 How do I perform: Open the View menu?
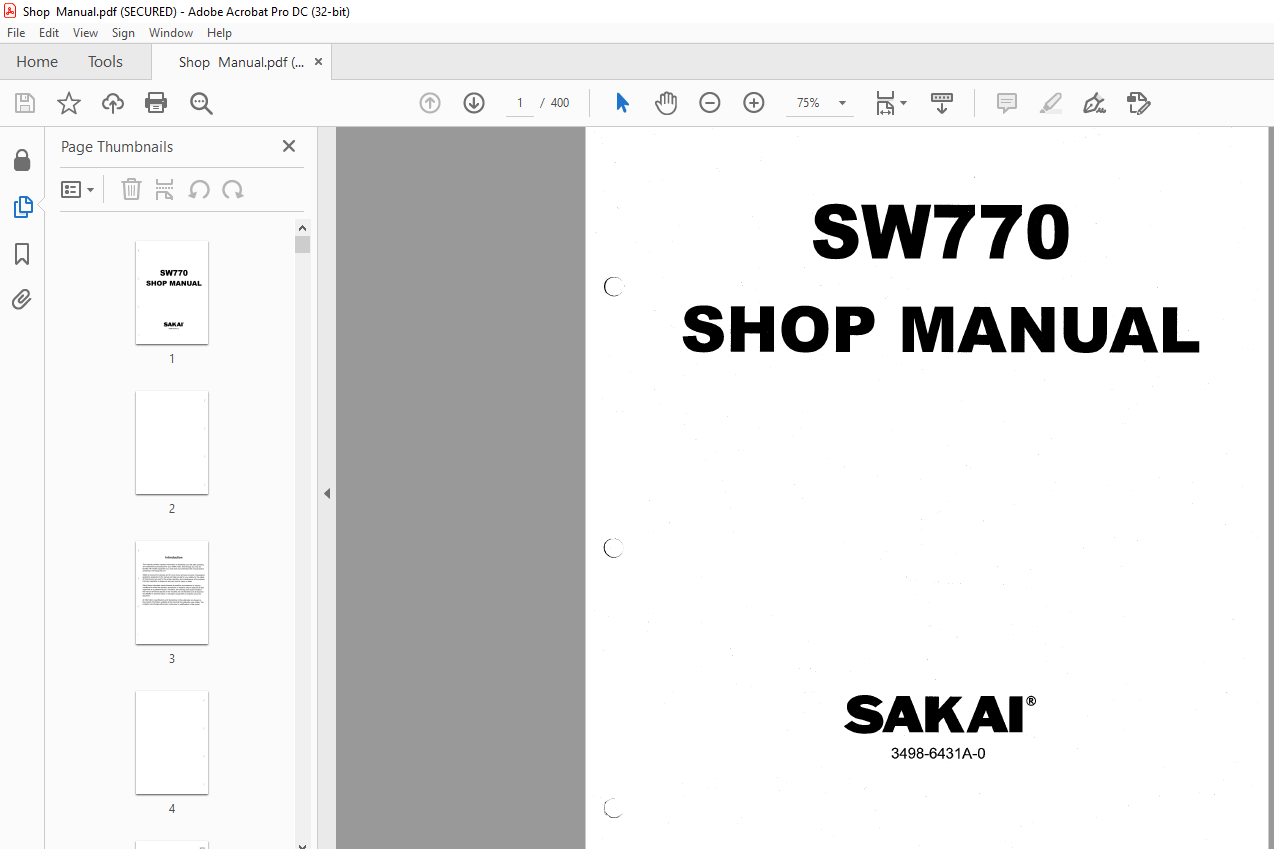point(85,33)
